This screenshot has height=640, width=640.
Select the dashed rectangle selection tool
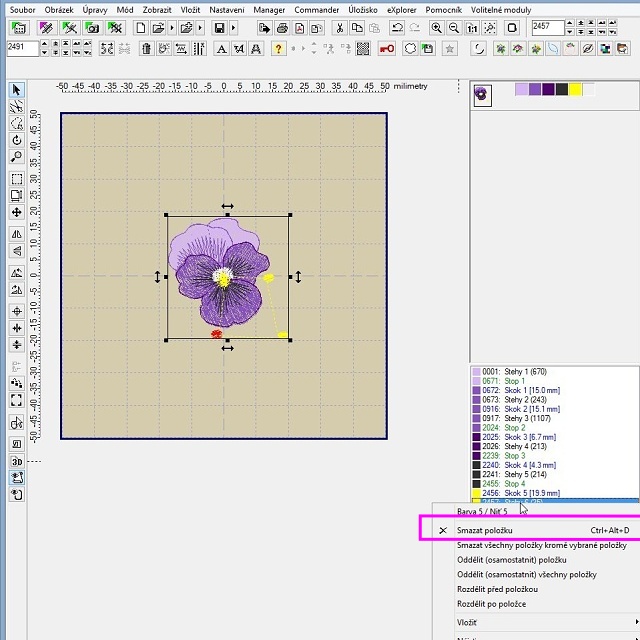[x=17, y=180]
